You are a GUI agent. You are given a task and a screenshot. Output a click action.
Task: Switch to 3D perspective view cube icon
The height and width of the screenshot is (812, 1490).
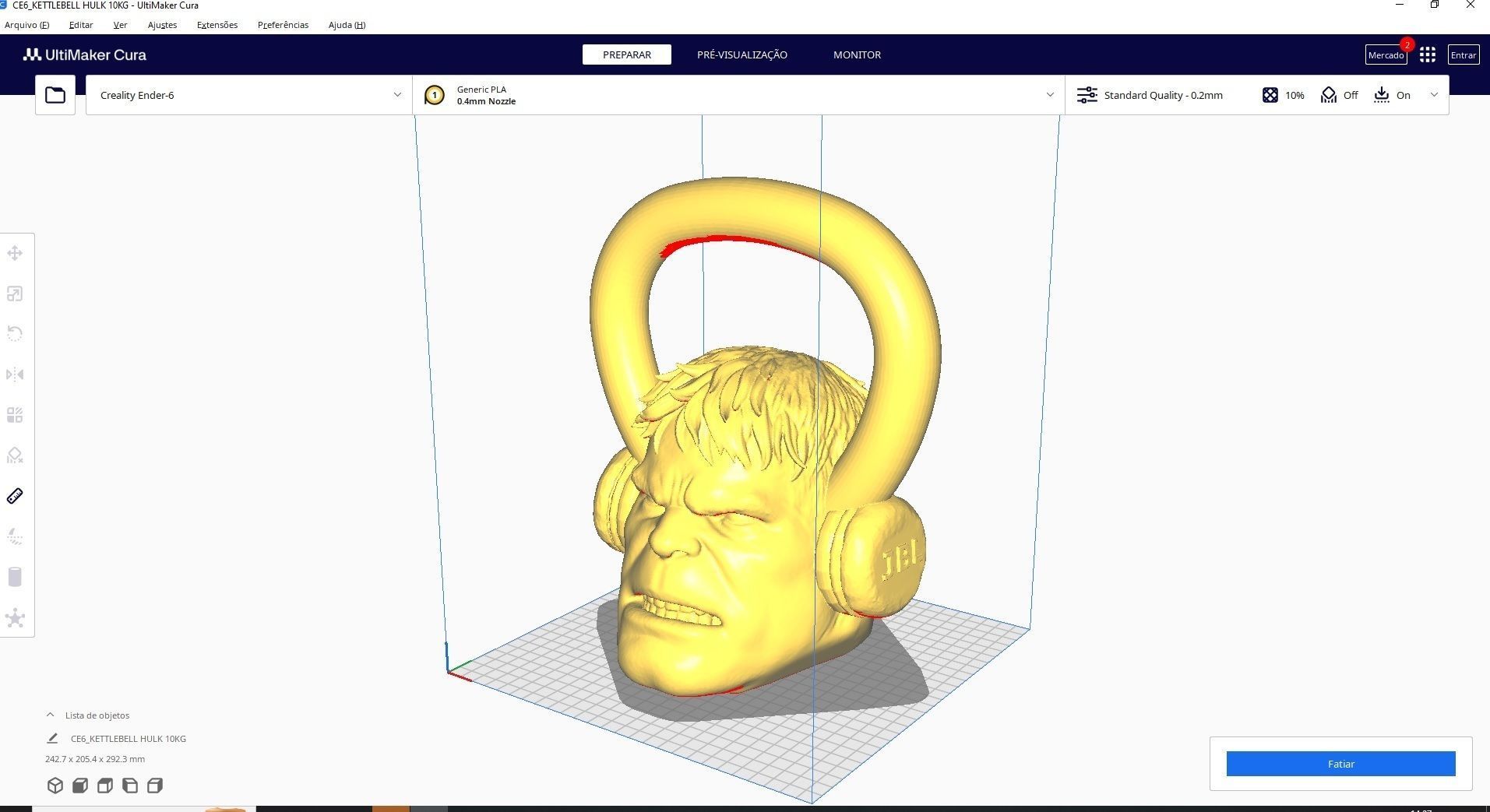55,786
